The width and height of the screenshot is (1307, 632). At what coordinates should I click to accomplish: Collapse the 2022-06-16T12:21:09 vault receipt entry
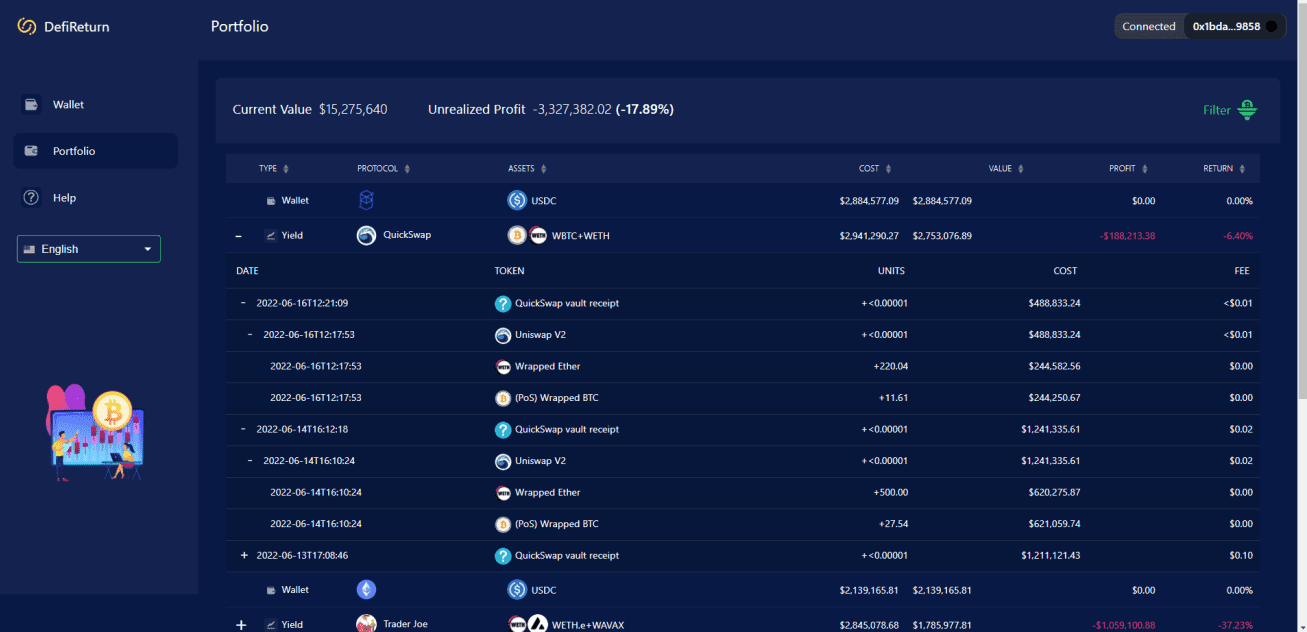(243, 303)
